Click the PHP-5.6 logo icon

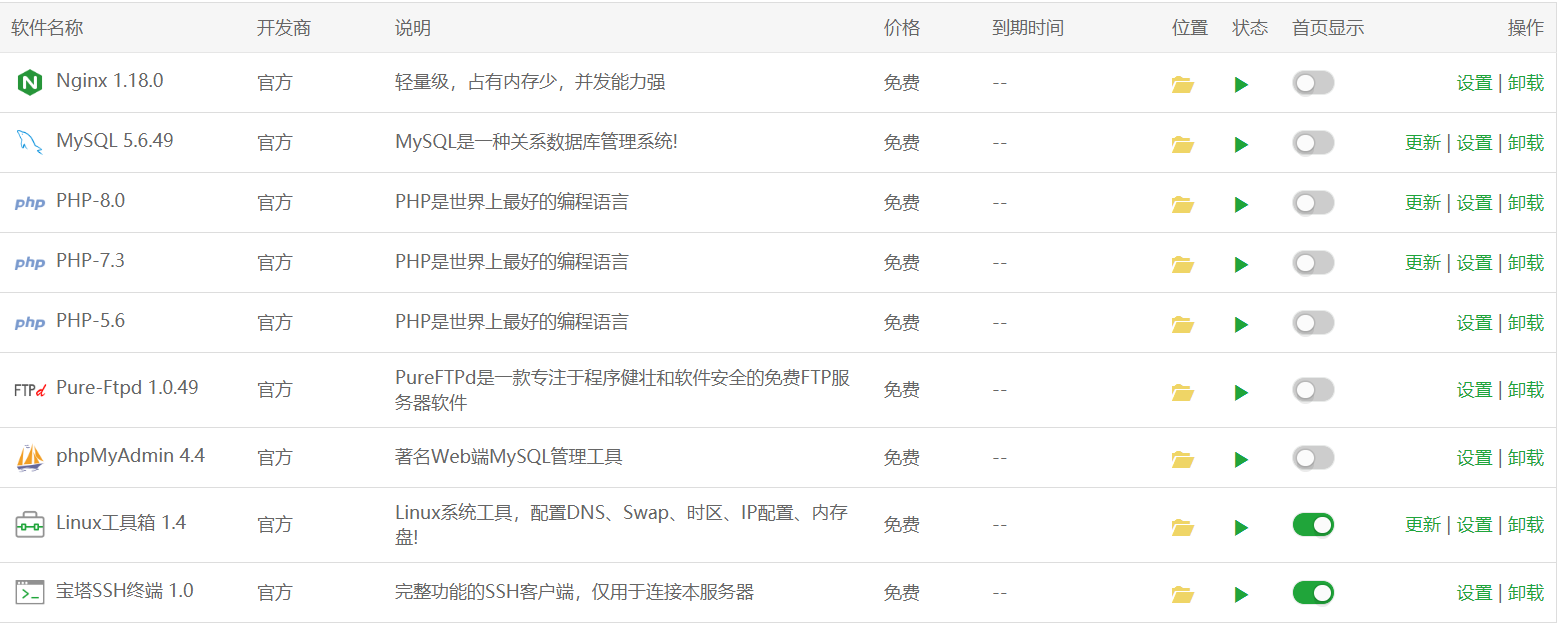[x=30, y=323]
